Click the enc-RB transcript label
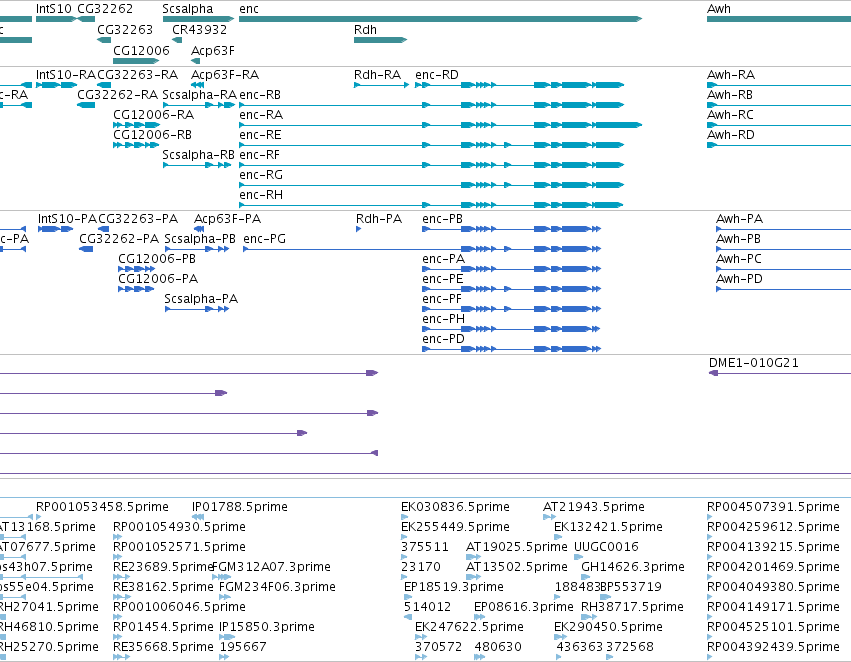 click(260, 94)
